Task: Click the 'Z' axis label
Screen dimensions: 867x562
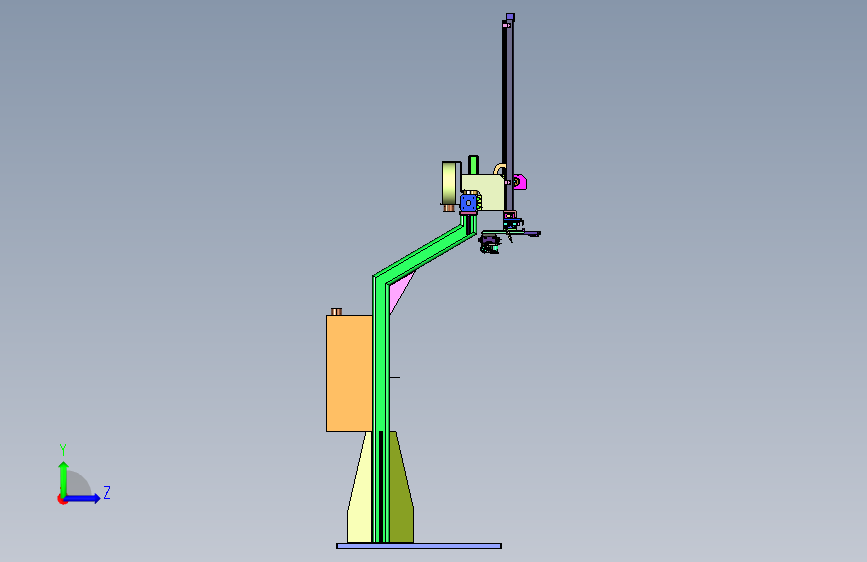Action: [107, 492]
